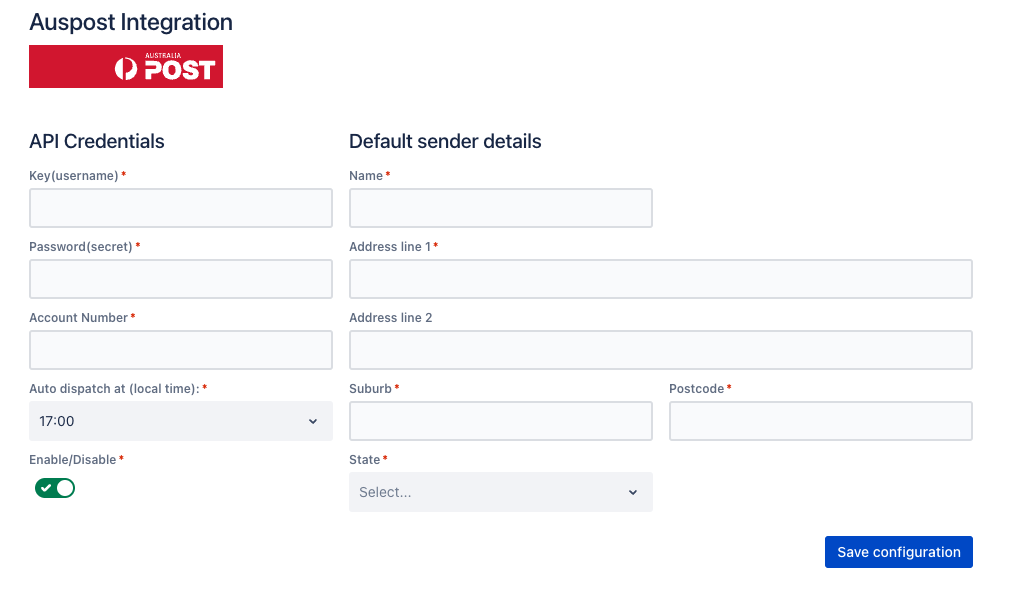1012x592 pixels.
Task: Select the Postcode text box
Action: pyautogui.click(x=821, y=421)
